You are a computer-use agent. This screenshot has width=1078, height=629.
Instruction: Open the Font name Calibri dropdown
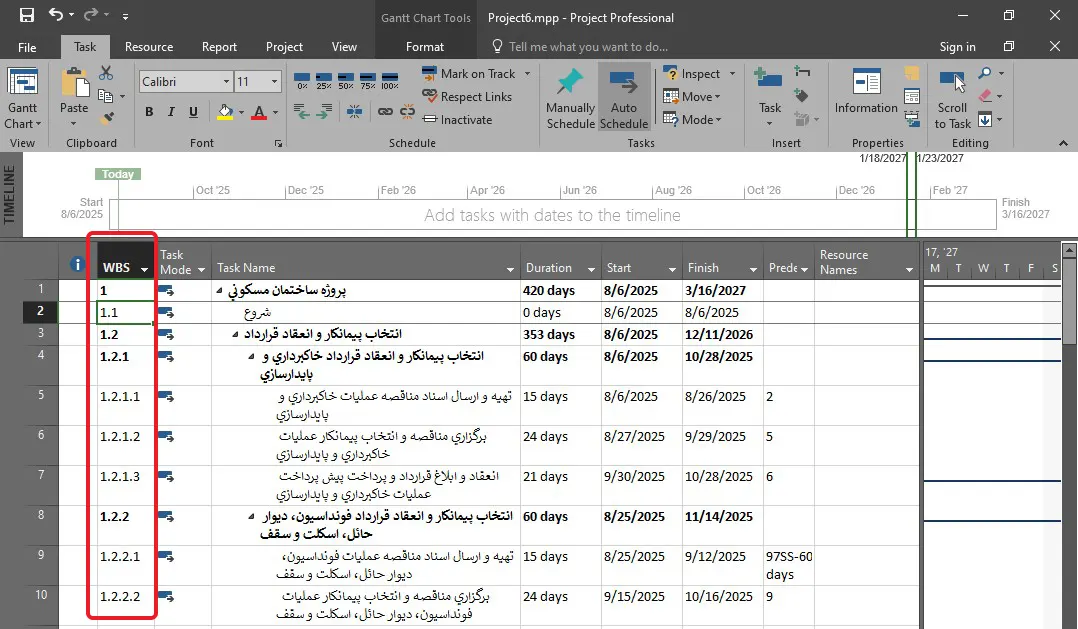pos(226,82)
